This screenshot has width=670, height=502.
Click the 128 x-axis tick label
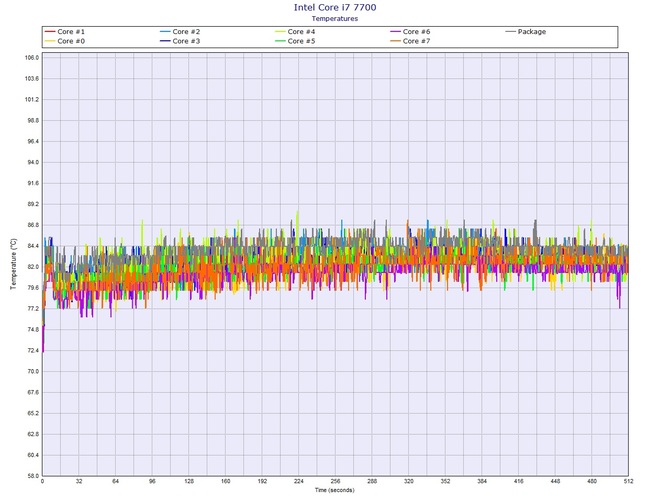(x=189, y=481)
